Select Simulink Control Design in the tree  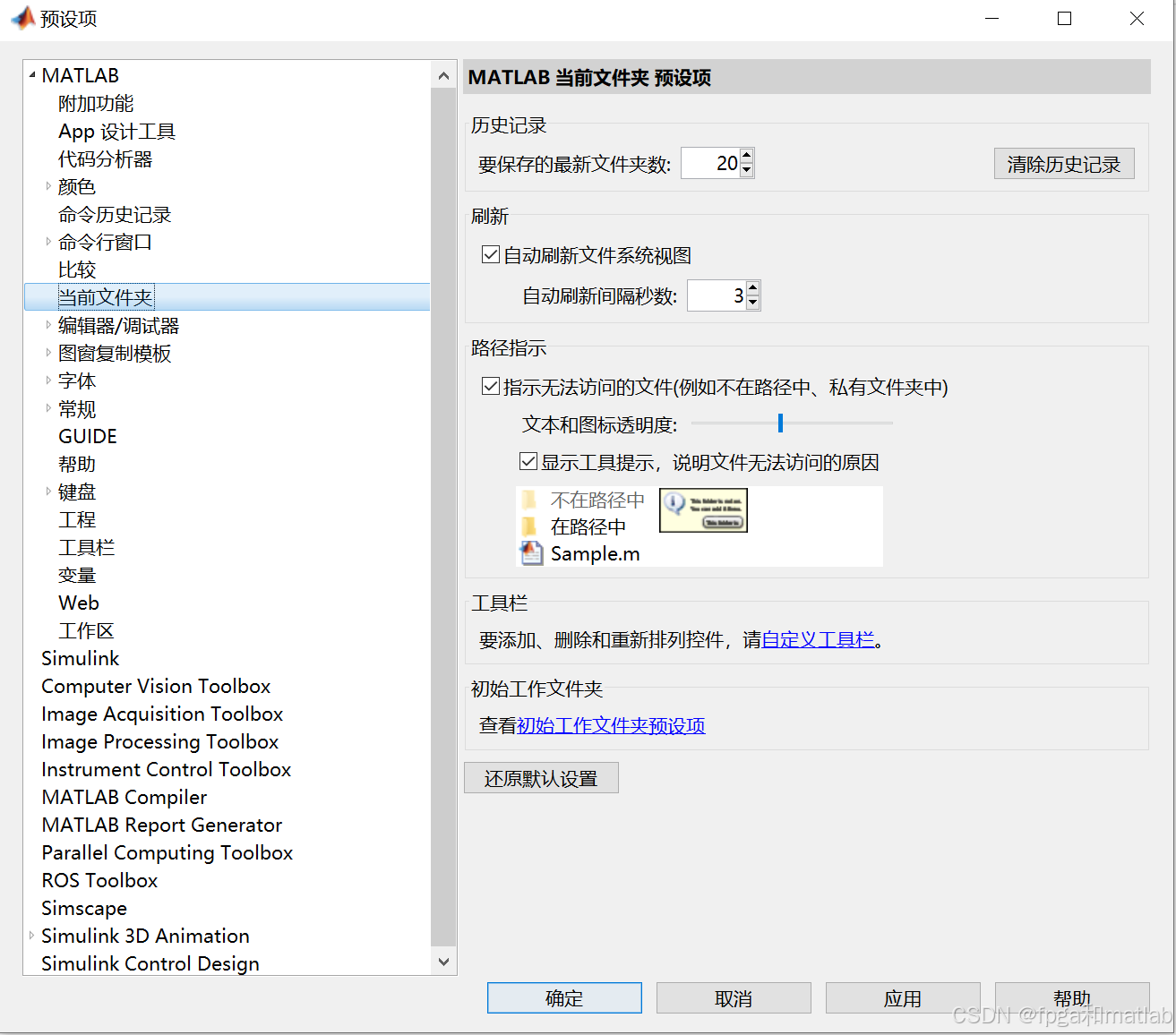[150, 963]
